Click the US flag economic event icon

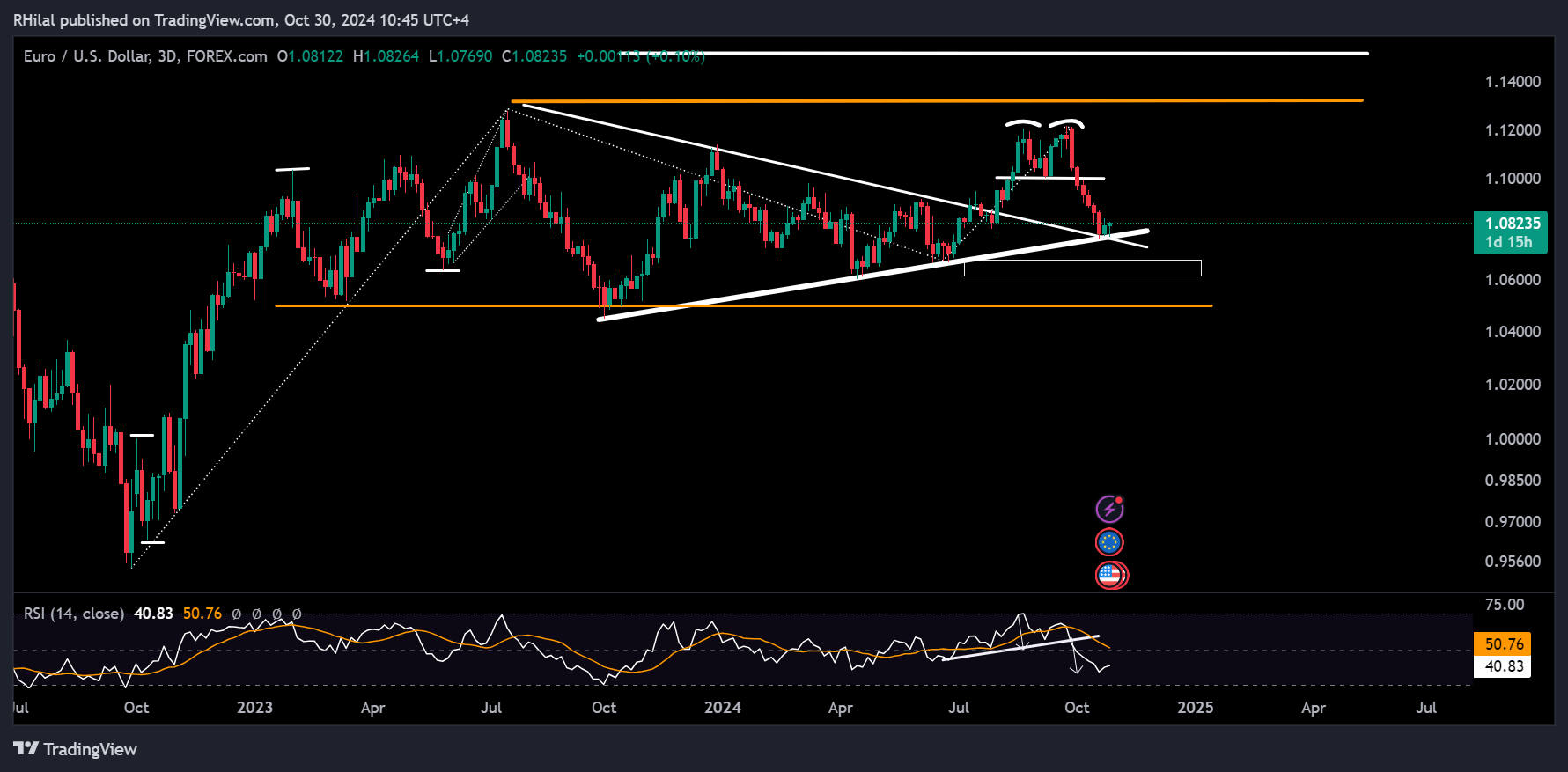1111,576
